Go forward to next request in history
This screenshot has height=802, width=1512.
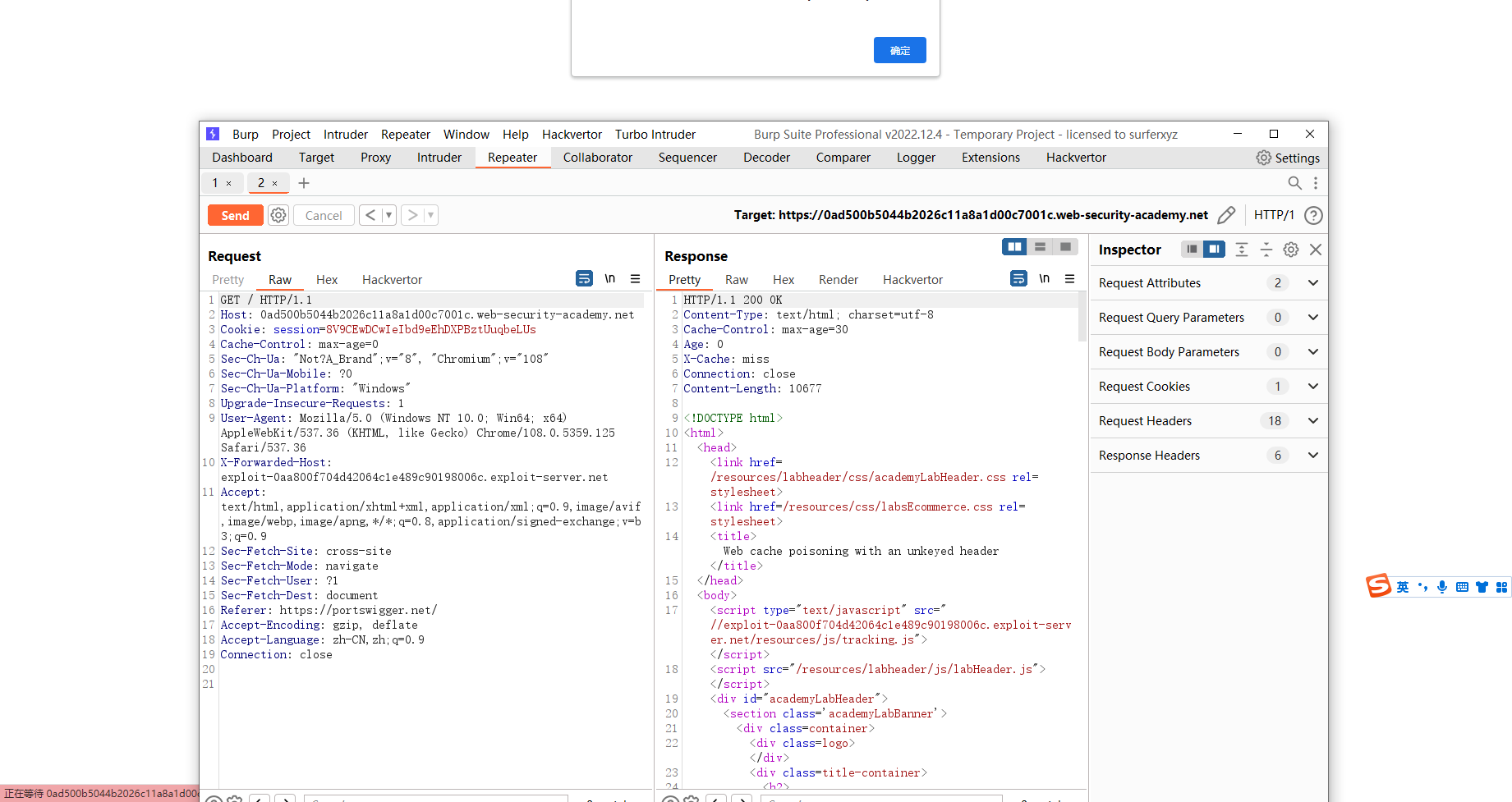[412, 215]
